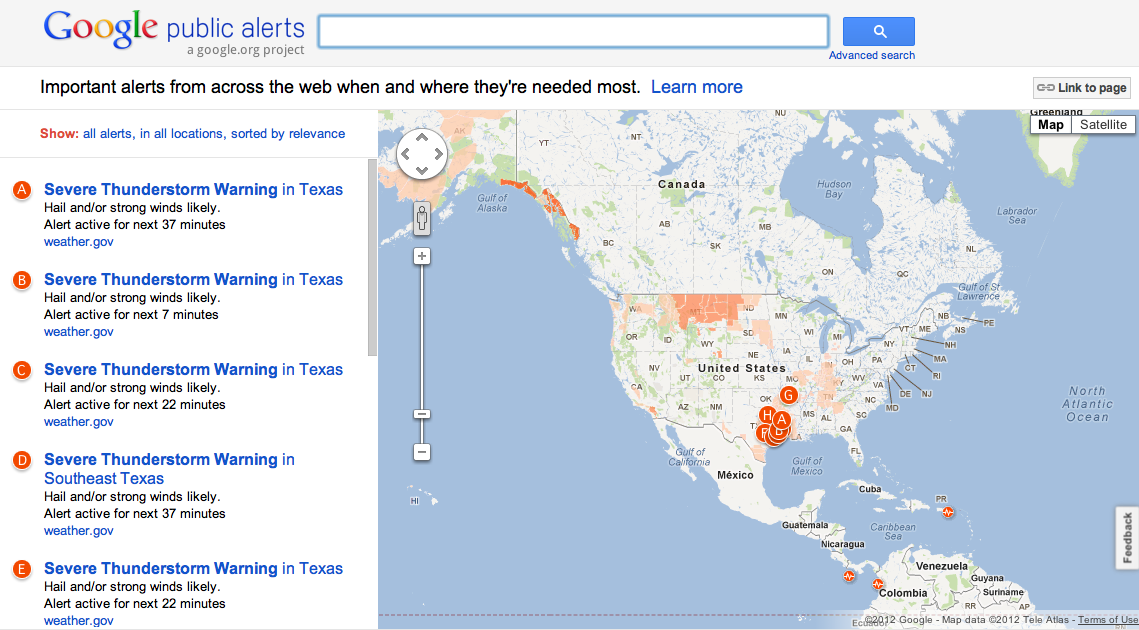Viewport: 1139px width, 630px height.
Task: Switch to Satellite view
Action: pos(1103,124)
